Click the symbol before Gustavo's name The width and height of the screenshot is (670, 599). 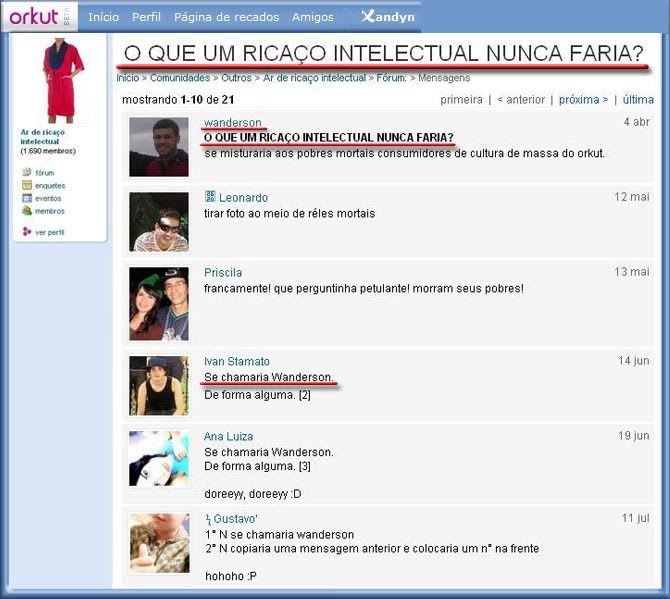[x=208, y=519]
